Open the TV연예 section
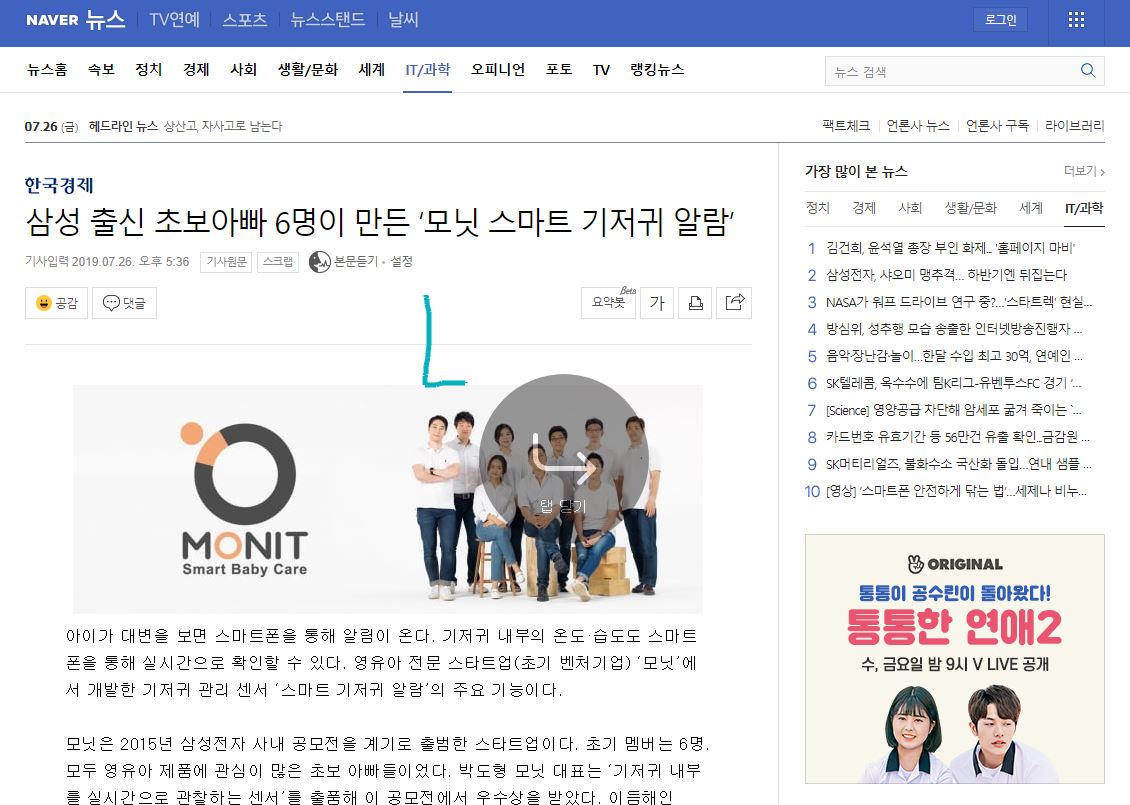 174,19
